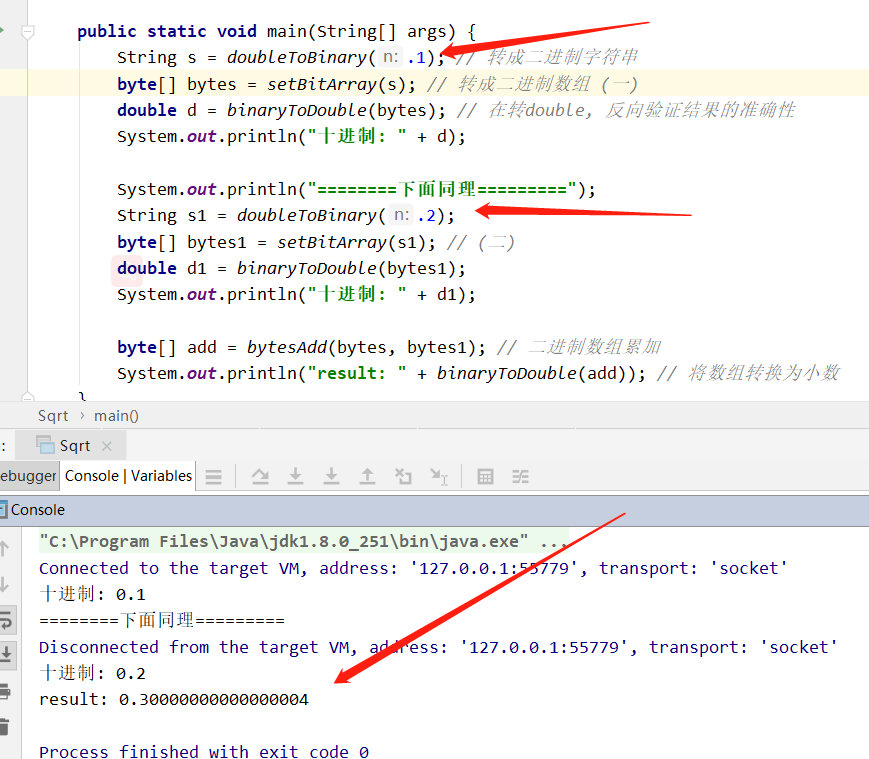Click the Print console output icon
869x759 pixels.
click(5, 691)
